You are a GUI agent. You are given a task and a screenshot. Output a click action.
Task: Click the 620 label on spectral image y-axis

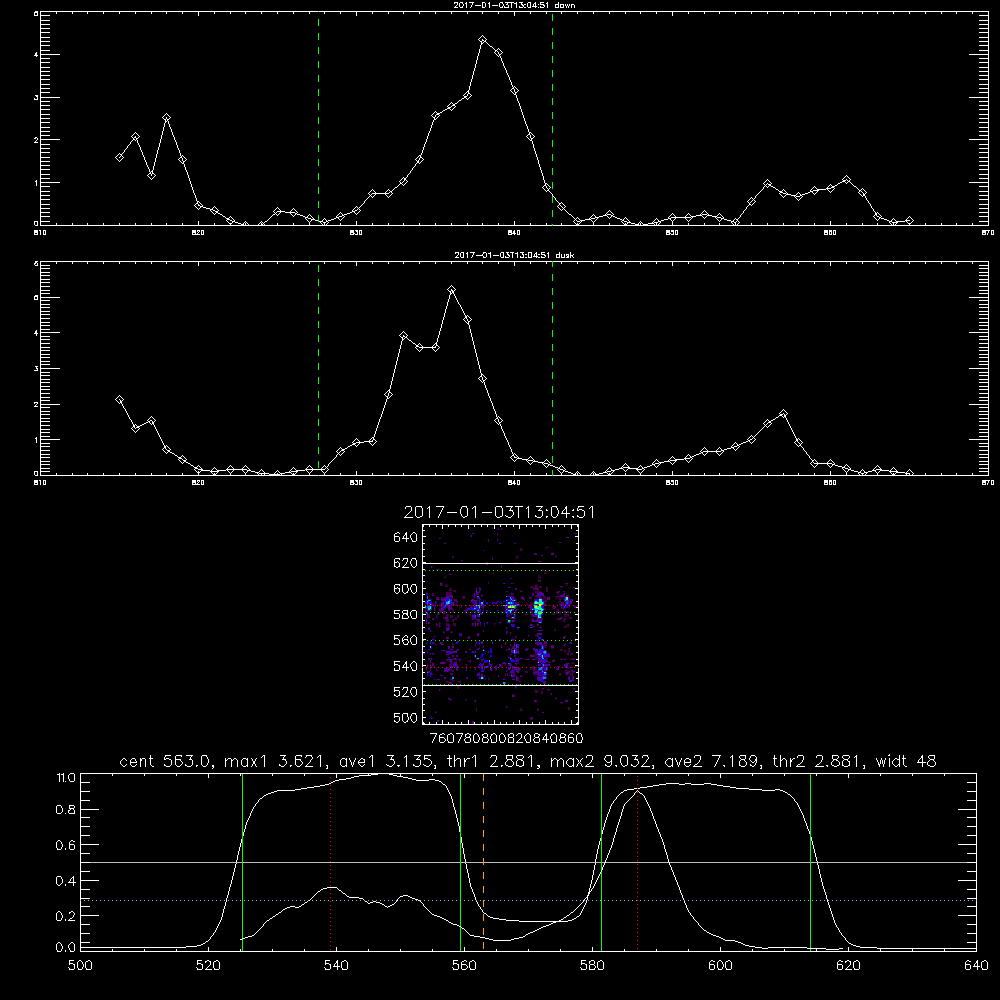point(406,563)
